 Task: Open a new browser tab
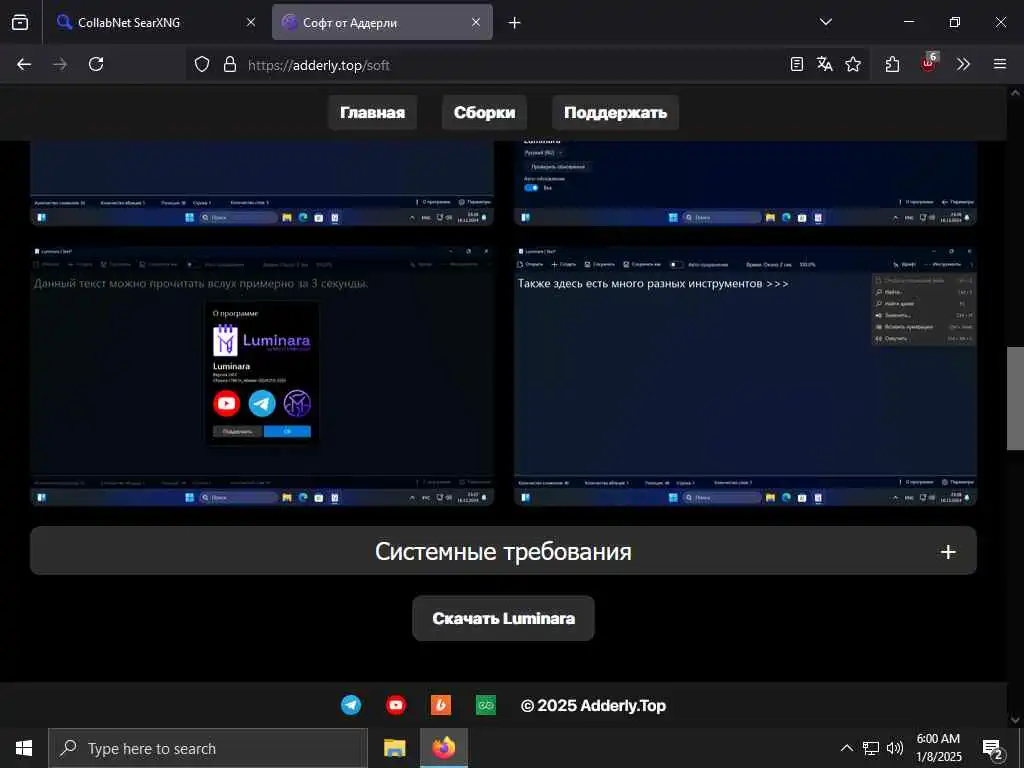(515, 22)
